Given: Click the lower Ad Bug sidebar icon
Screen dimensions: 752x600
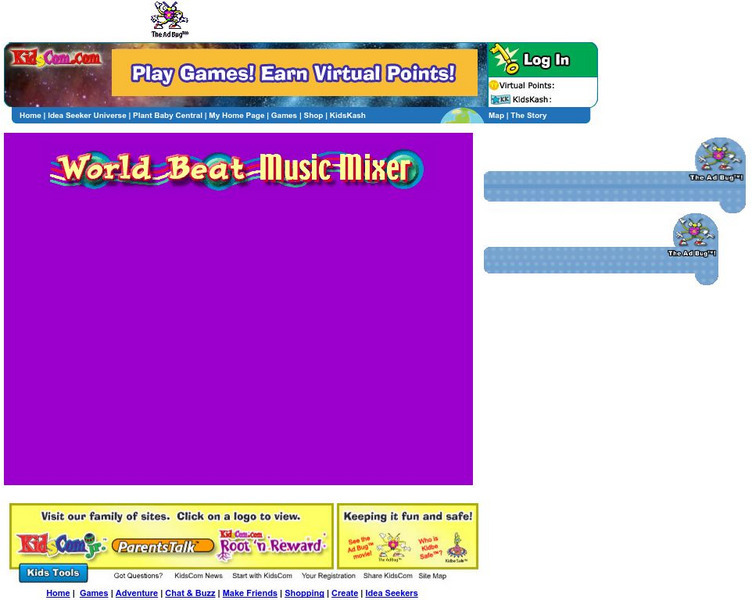Looking at the screenshot, I should pyautogui.click(x=694, y=235).
